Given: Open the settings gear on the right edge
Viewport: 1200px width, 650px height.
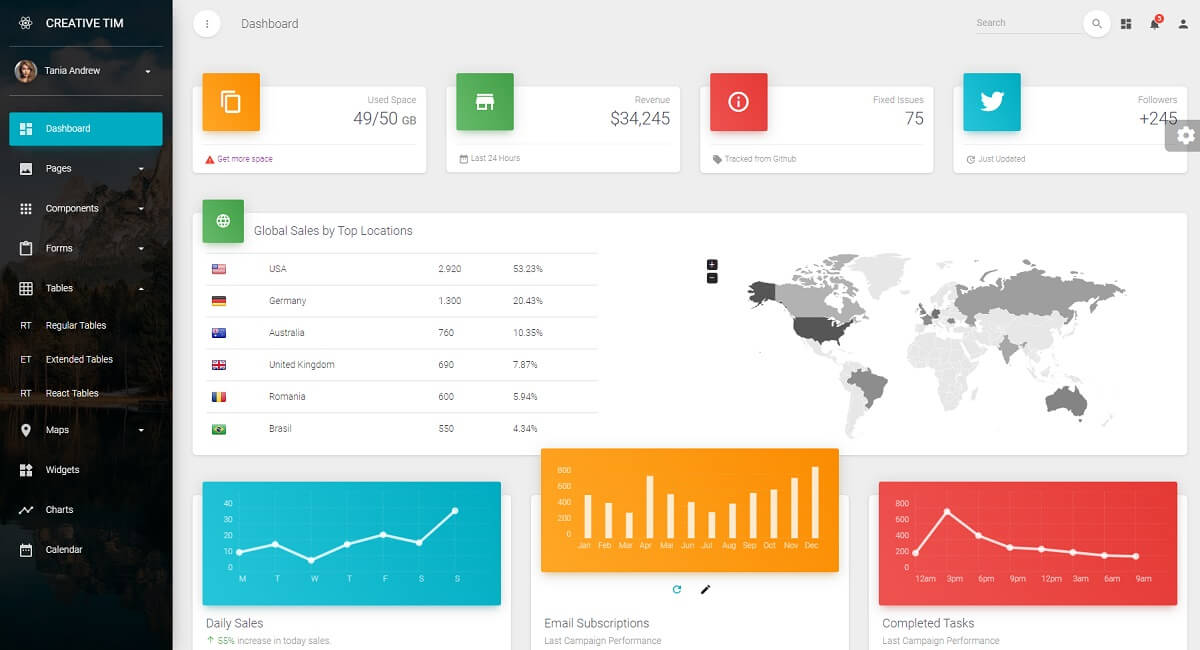Looking at the screenshot, I should point(1188,137).
